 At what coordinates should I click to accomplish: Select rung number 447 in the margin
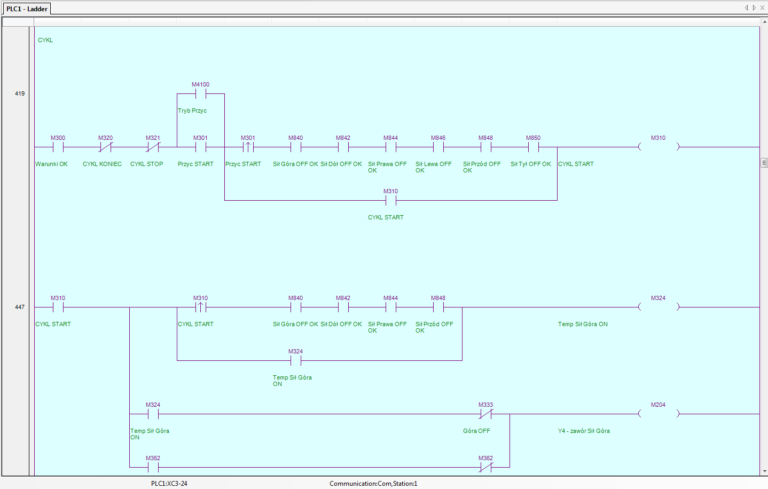point(19,307)
